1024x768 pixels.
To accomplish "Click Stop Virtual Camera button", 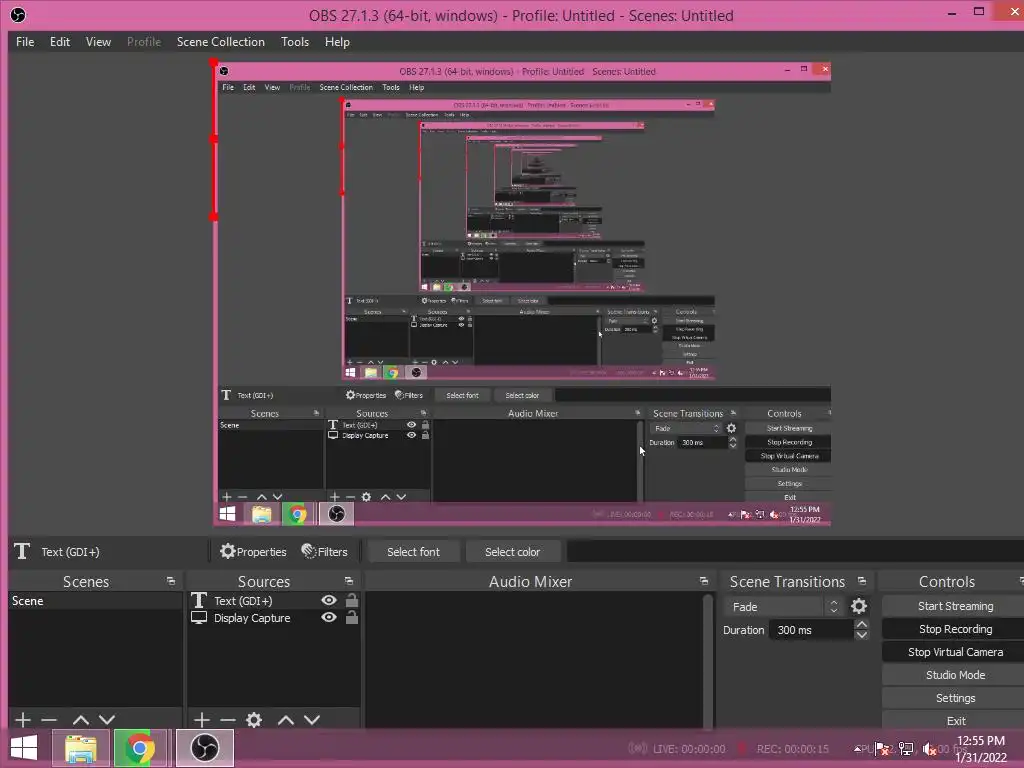I will [x=955, y=652].
